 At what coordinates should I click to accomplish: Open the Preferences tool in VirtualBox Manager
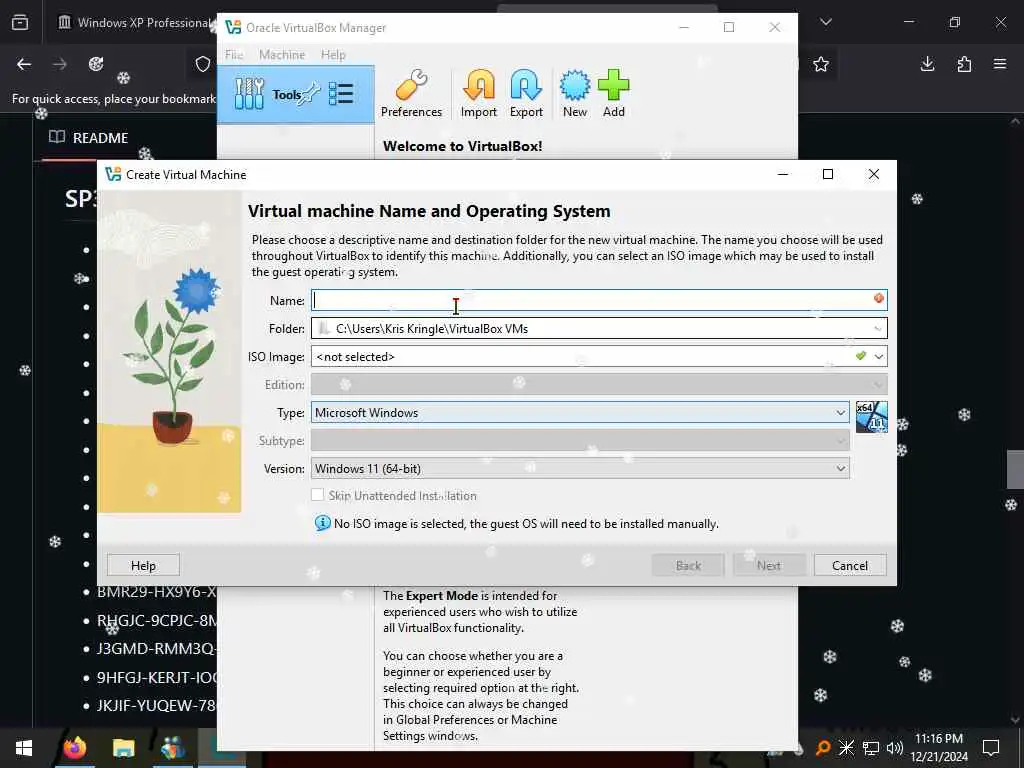tap(411, 94)
